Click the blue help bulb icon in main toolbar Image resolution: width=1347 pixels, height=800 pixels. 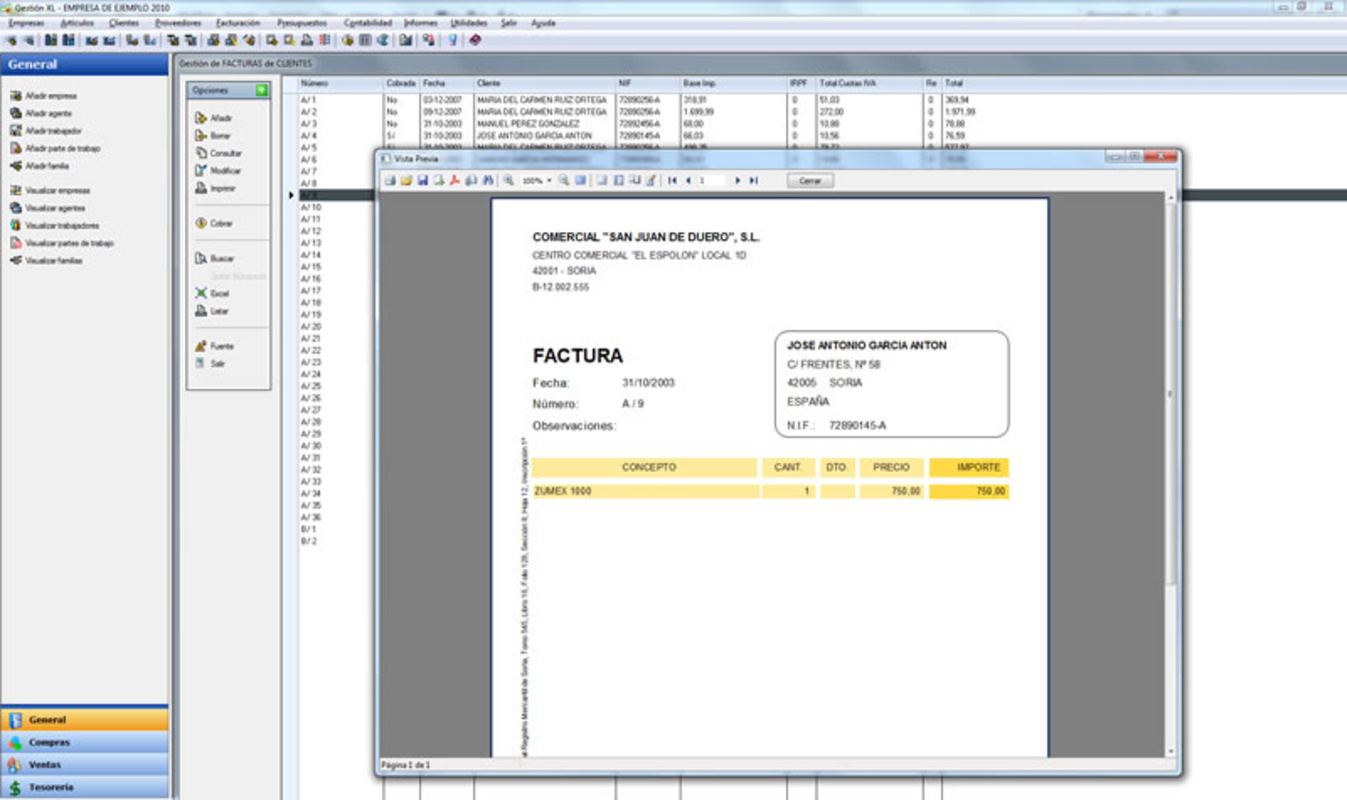[452, 40]
